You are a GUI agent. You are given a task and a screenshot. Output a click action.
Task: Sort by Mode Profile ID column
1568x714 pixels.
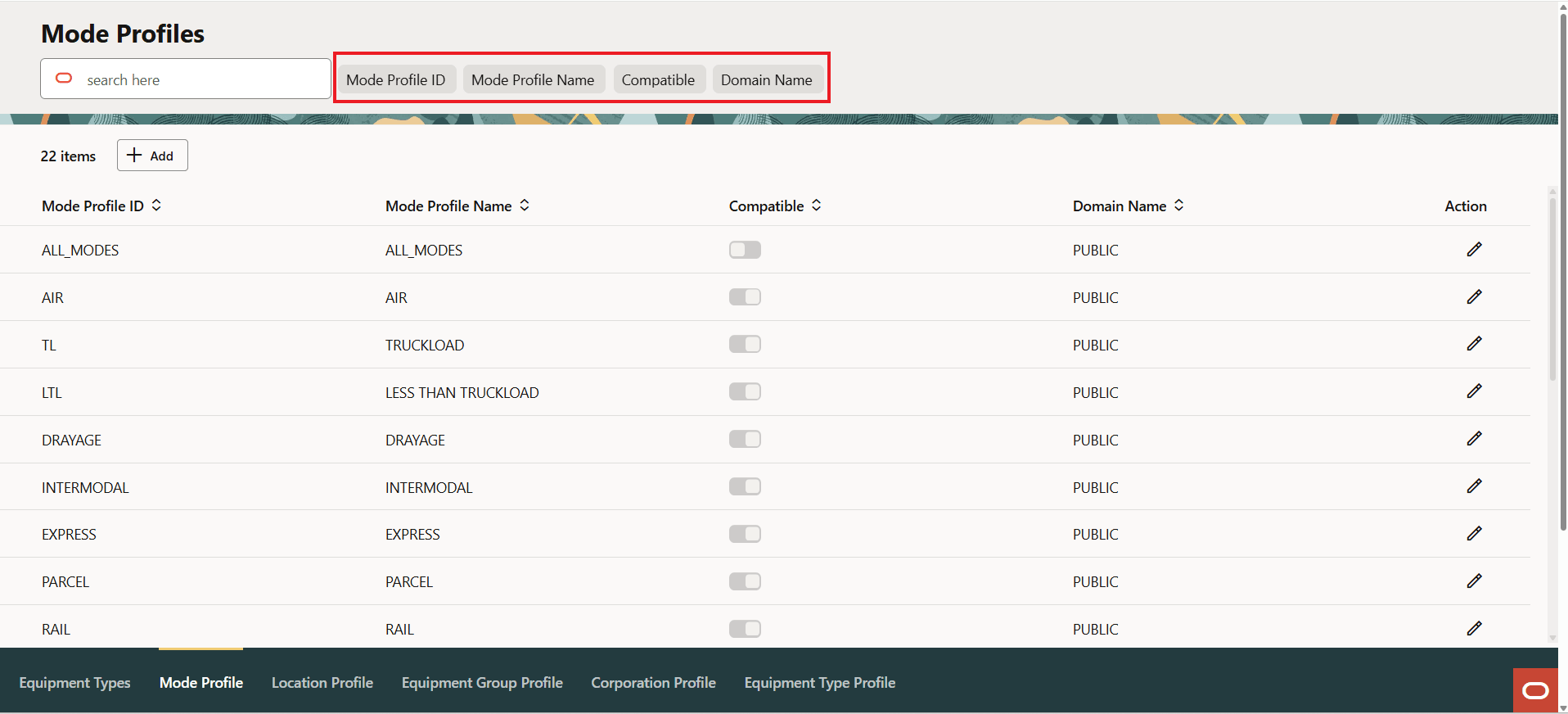(156, 206)
